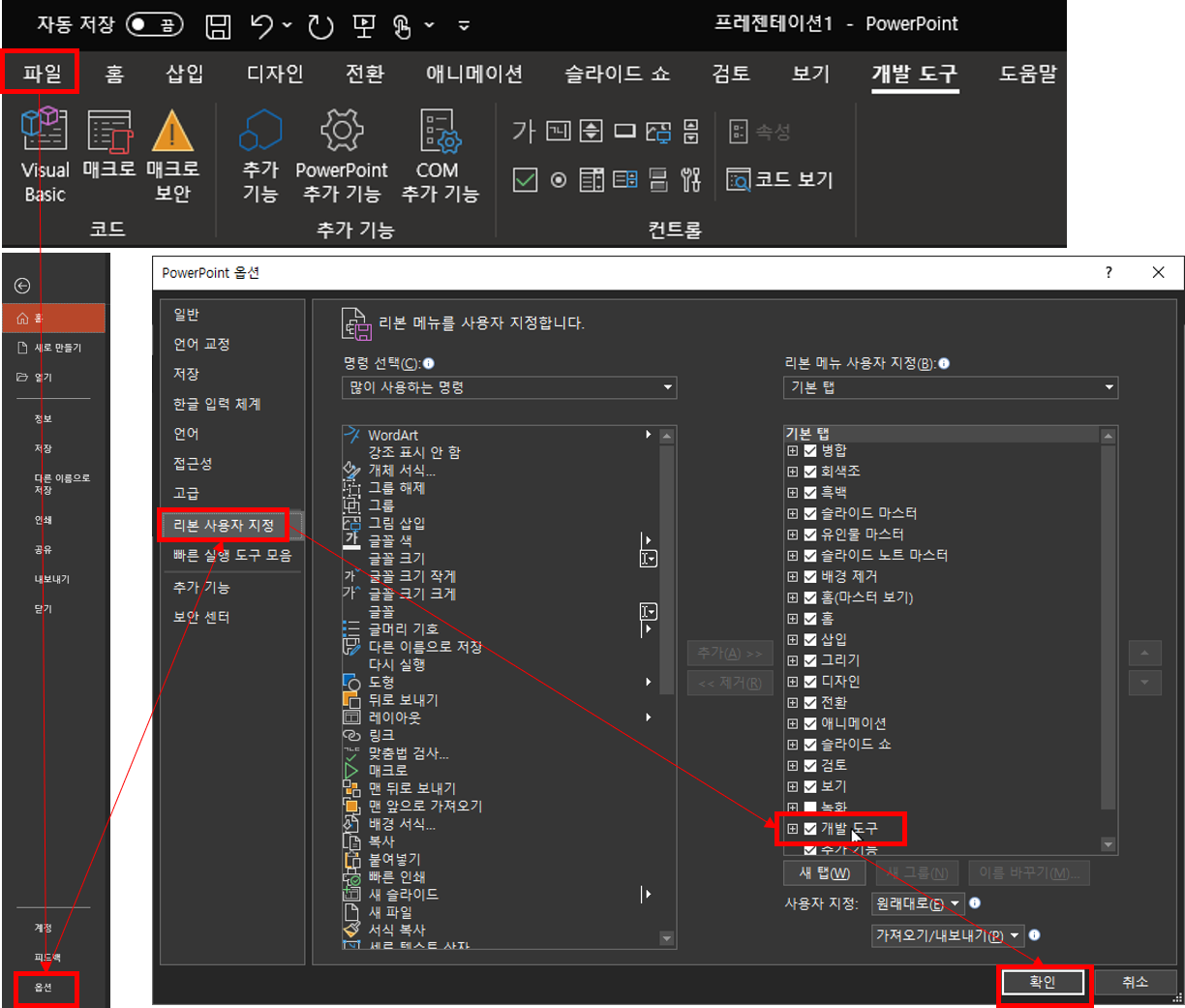
Task: Click the Undo arrow icon
Action: (x=261, y=26)
